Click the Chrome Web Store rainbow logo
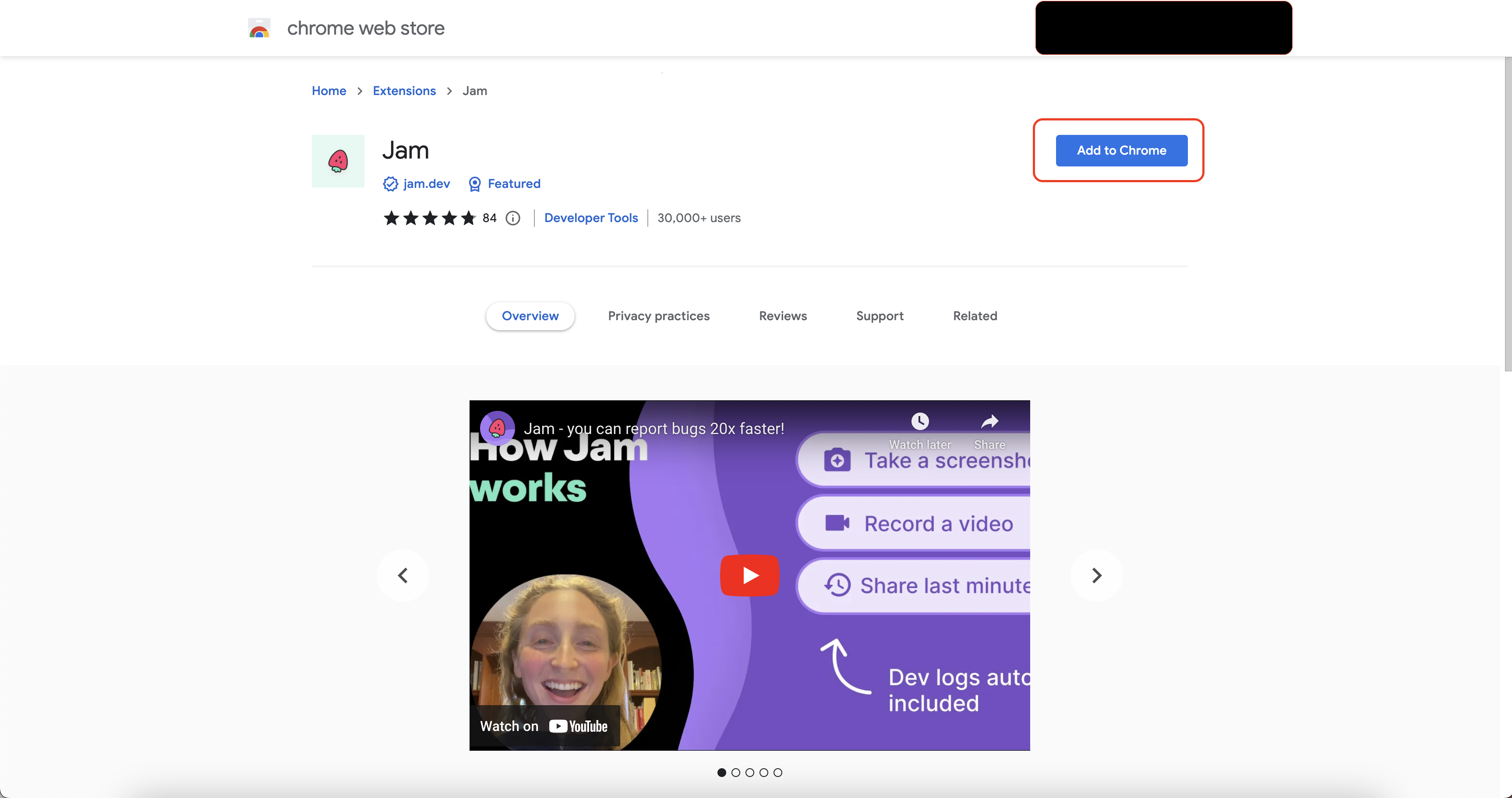Image resolution: width=1512 pixels, height=798 pixels. click(x=259, y=28)
